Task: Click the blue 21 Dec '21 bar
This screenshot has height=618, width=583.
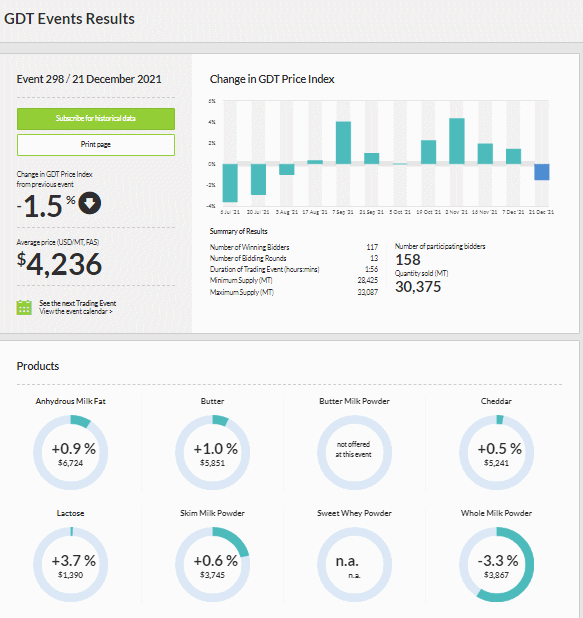Action: (x=542, y=172)
